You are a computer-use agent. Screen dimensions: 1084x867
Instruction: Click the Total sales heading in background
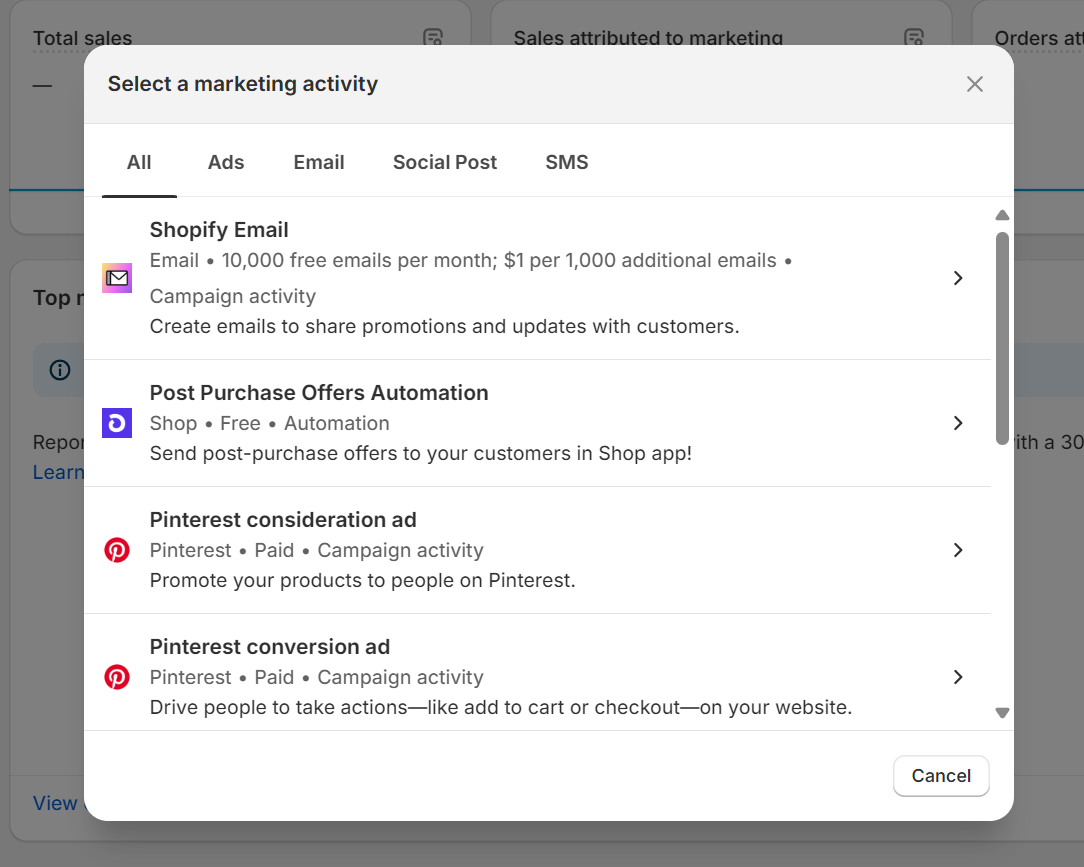pyautogui.click(x=82, y=38)
